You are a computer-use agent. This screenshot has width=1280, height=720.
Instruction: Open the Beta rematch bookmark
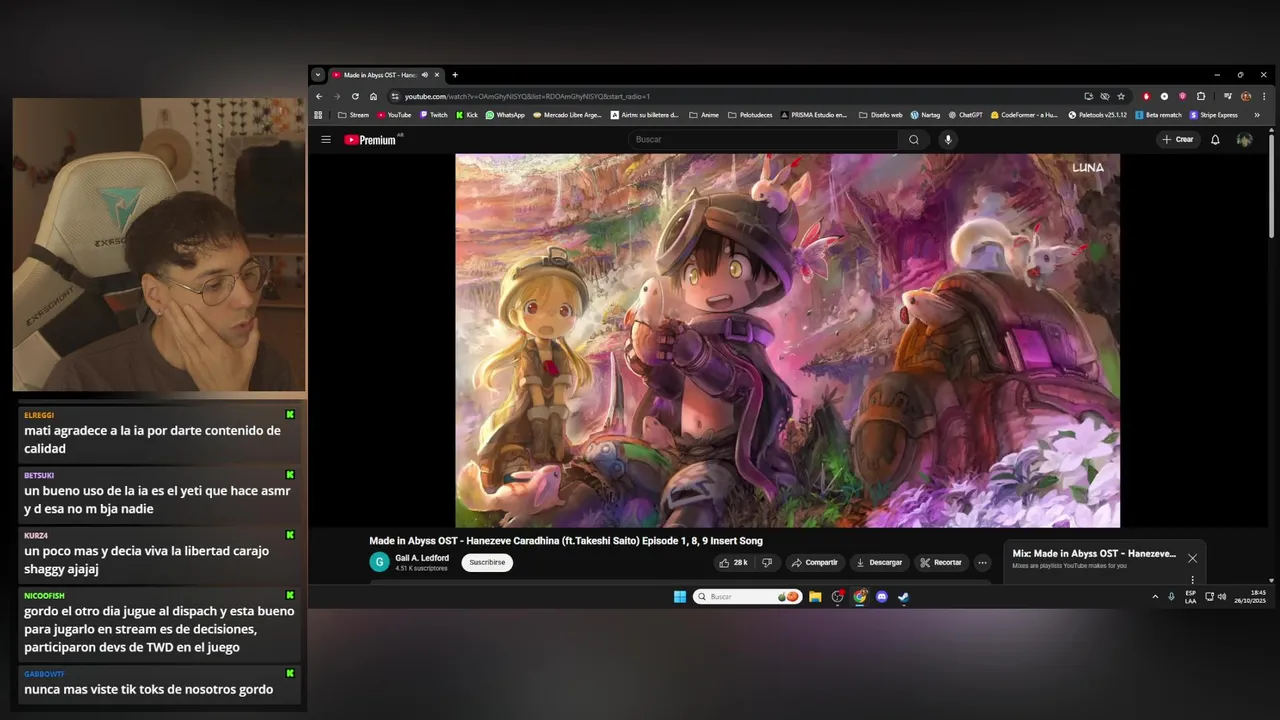point(1158,115)
